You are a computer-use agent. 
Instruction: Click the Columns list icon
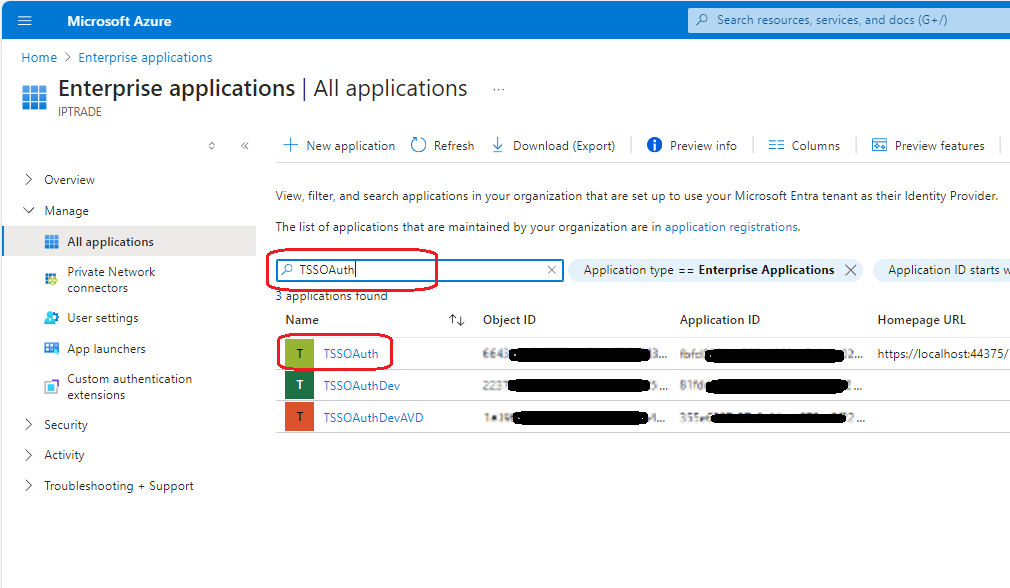[x=776, y=145]
